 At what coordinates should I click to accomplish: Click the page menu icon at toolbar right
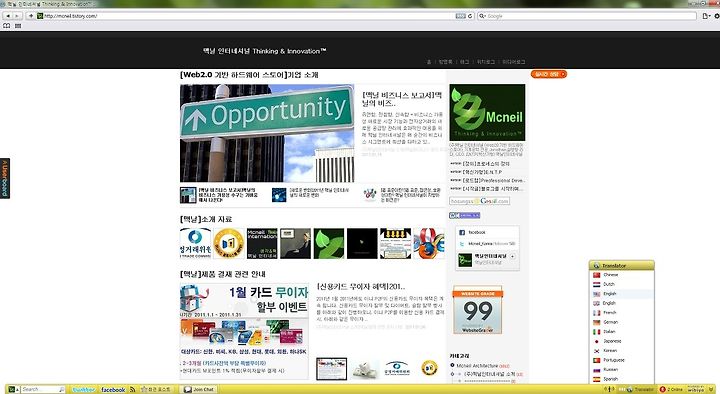[x=706, y=16]
